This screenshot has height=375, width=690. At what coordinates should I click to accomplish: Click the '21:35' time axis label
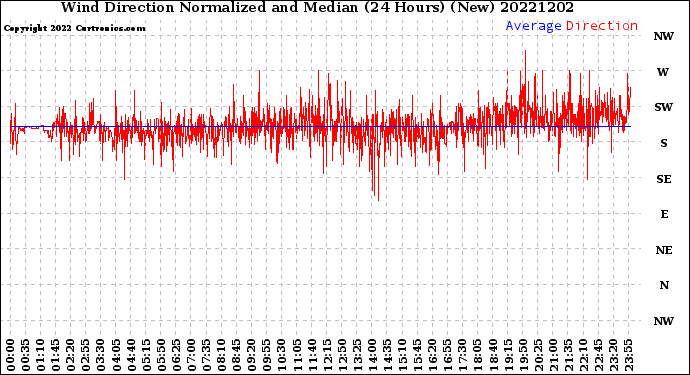click(x=568, y=355)
